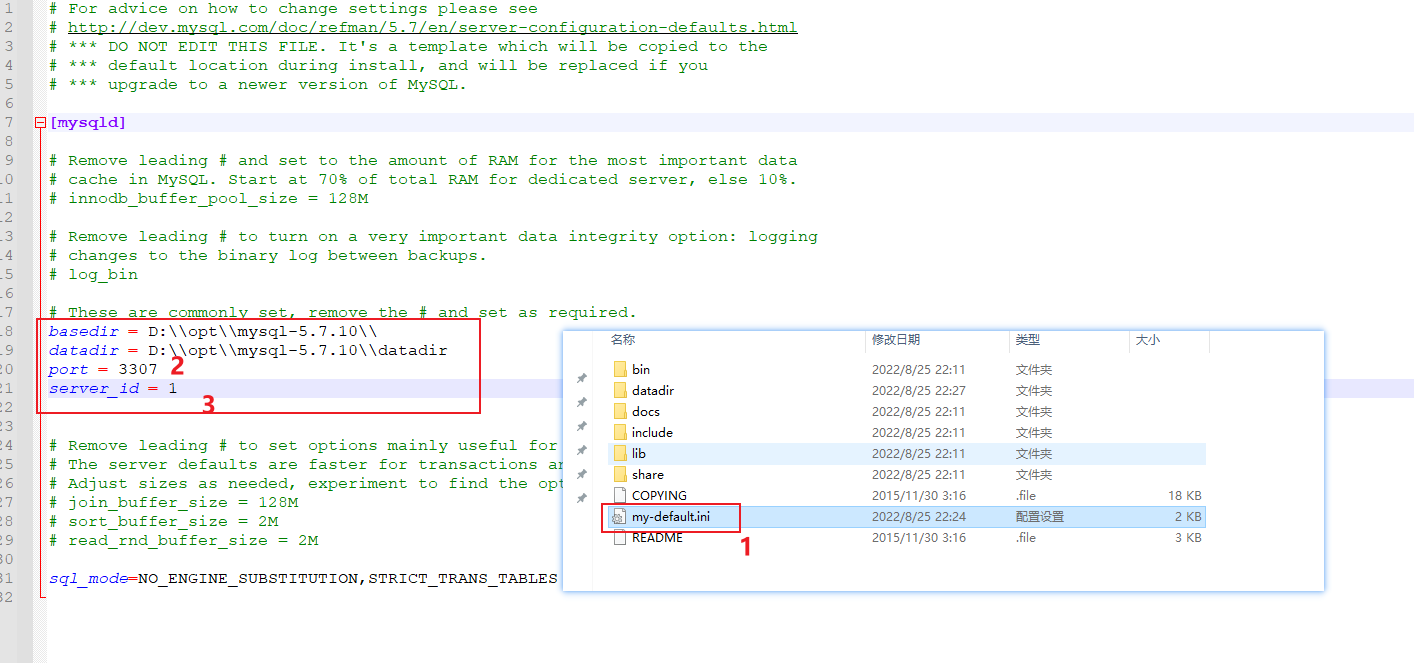Click the 3 KB size of README

click(1187, 538)
